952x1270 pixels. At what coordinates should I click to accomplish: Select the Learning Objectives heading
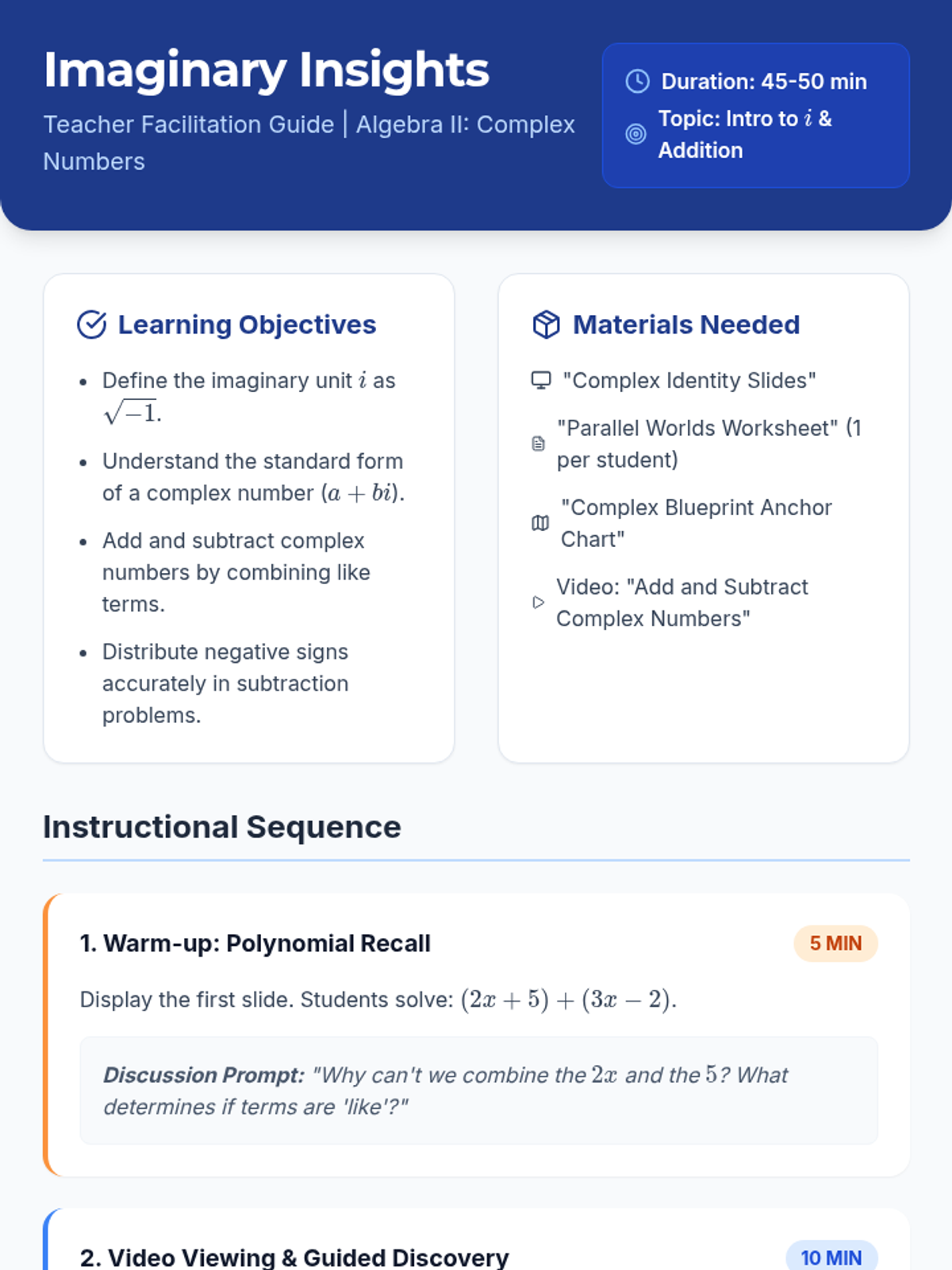click(x=247, y=325)
